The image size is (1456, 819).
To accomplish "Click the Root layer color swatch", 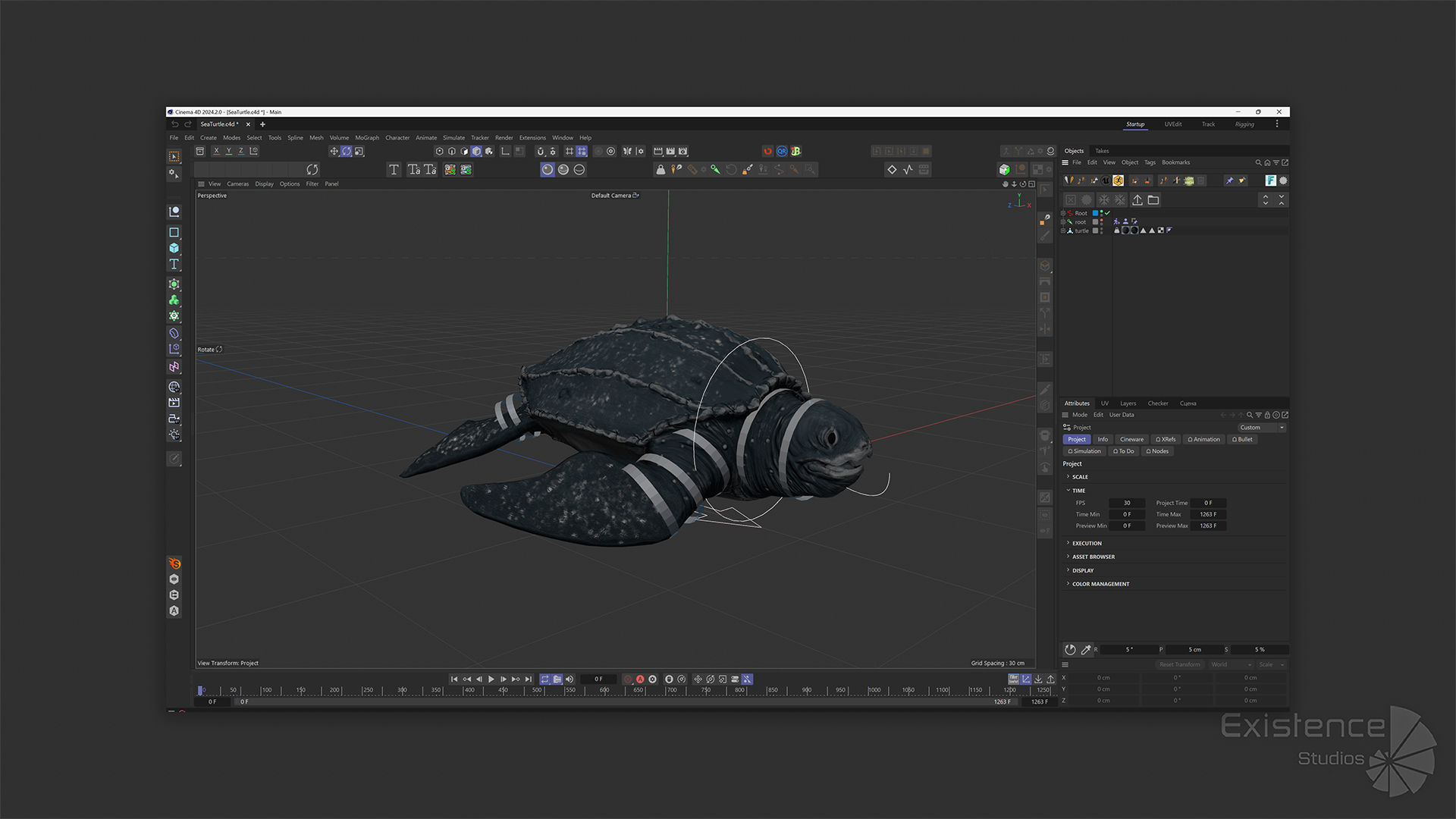I will pyautogui.click(x=1095, y=213).
